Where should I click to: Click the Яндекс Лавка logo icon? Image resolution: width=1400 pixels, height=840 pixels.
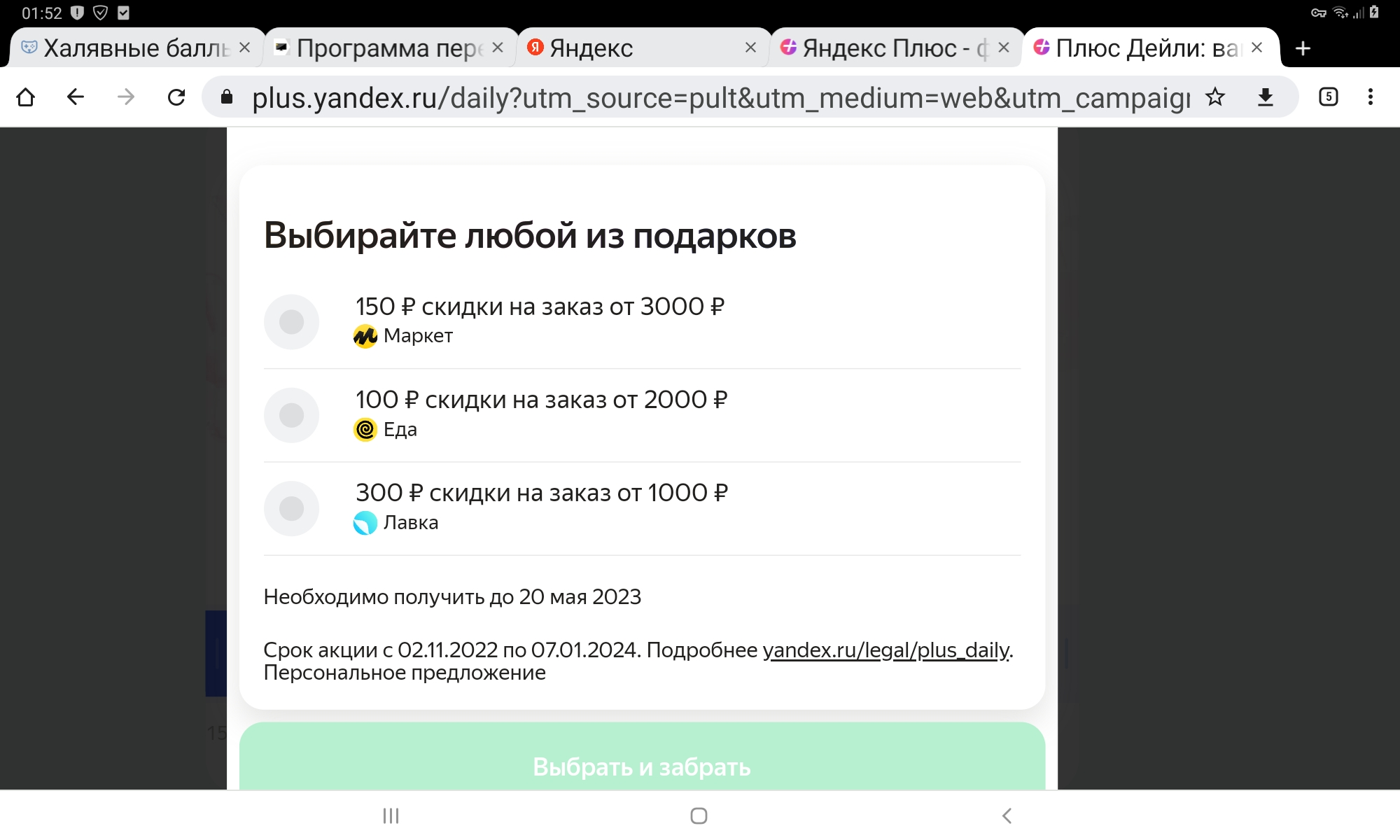click(x=365, y=523)
